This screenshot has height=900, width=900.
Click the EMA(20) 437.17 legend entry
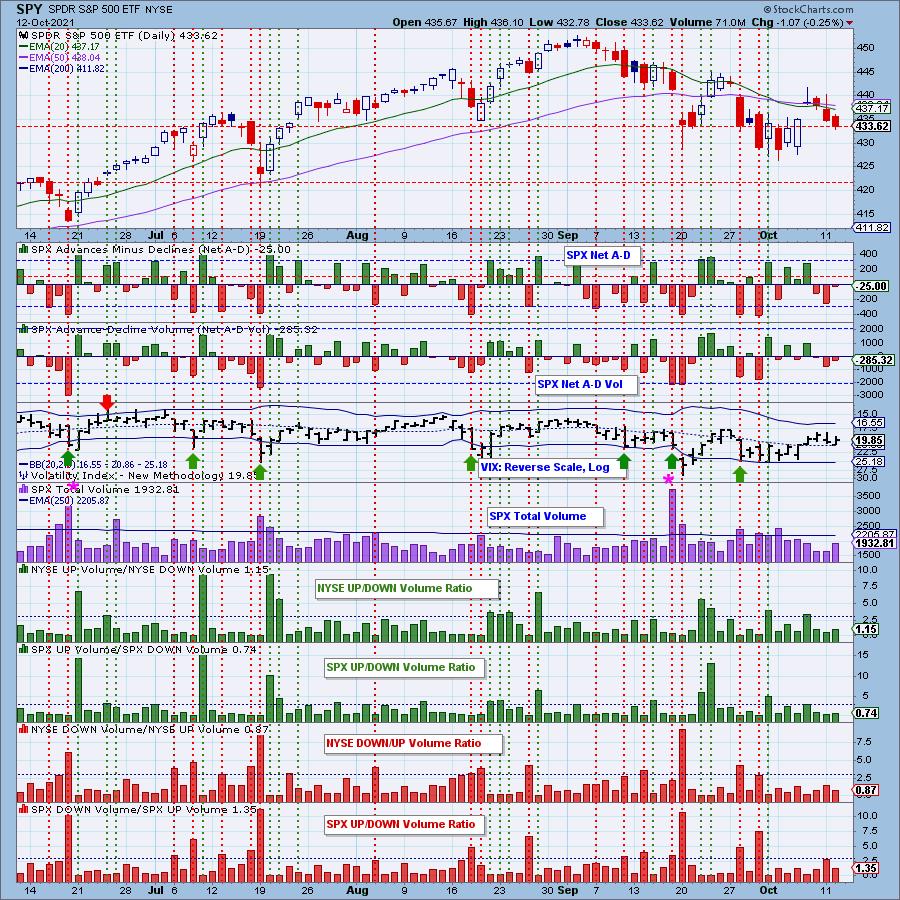[x=59, y=46]
